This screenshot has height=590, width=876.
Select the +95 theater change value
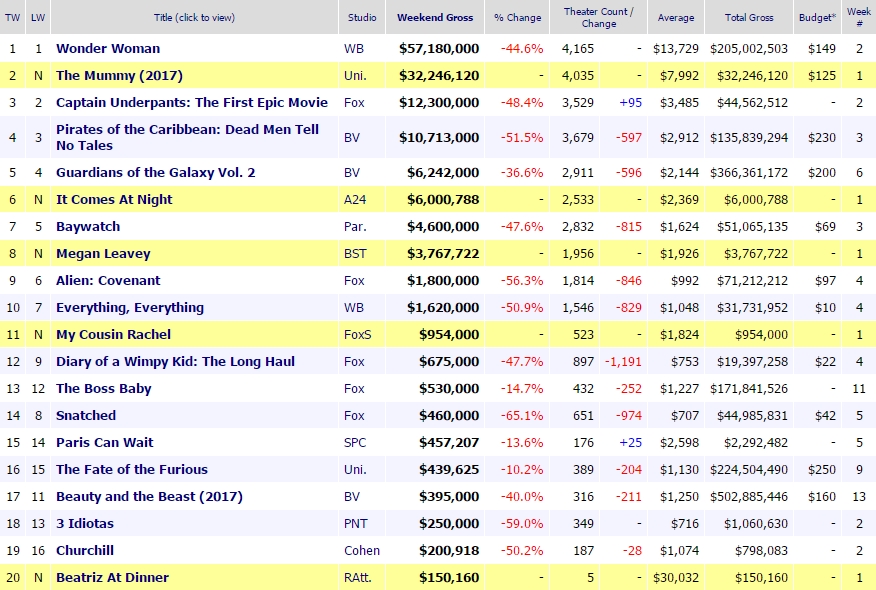[630, 103]
